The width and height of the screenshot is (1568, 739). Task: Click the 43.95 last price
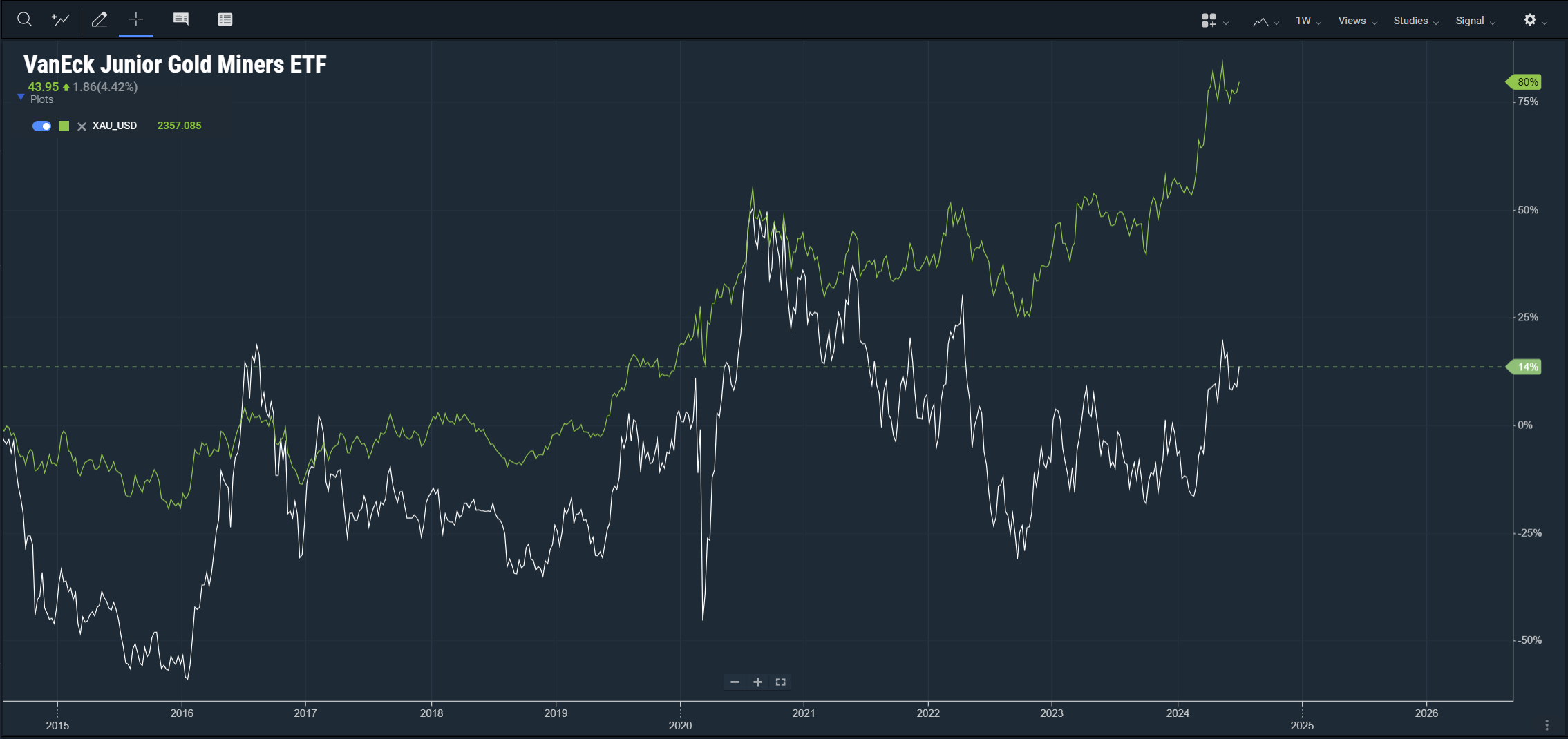[43, 87]
